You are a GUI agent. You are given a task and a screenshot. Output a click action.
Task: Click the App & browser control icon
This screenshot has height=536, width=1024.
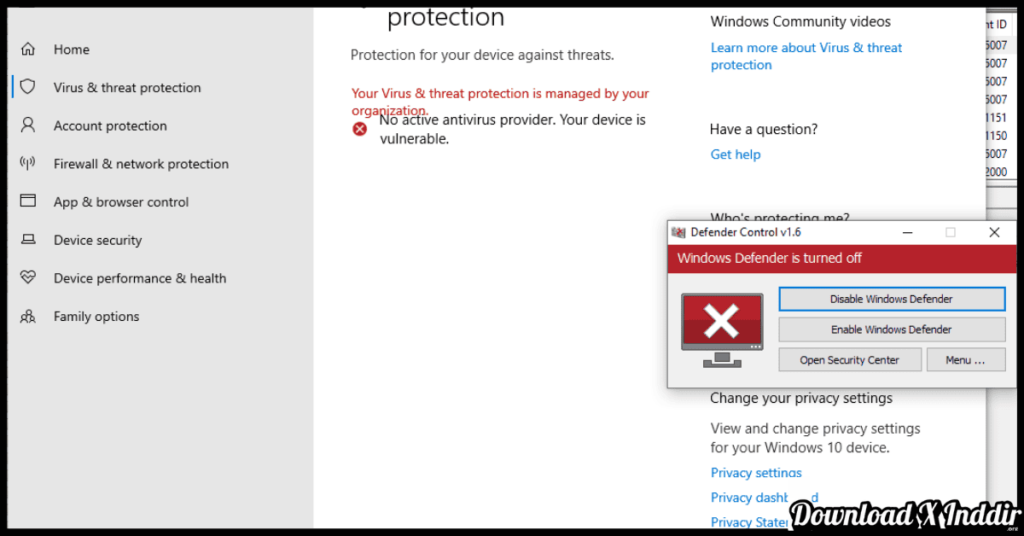click(28, 201)
